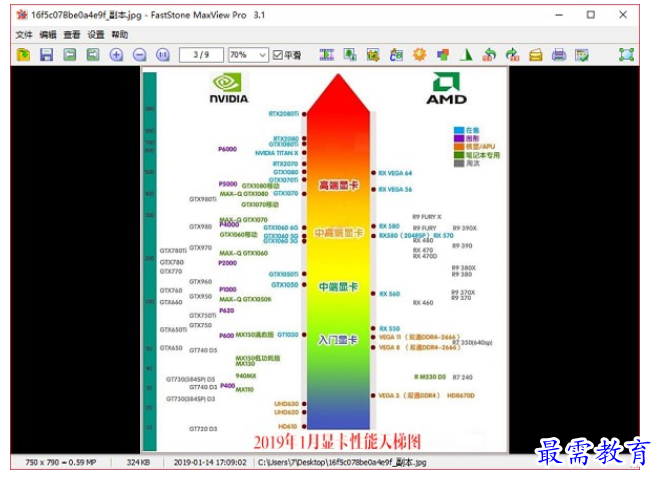Switch to full screen view
Screen dimensions: 659x484
point(626,55)
